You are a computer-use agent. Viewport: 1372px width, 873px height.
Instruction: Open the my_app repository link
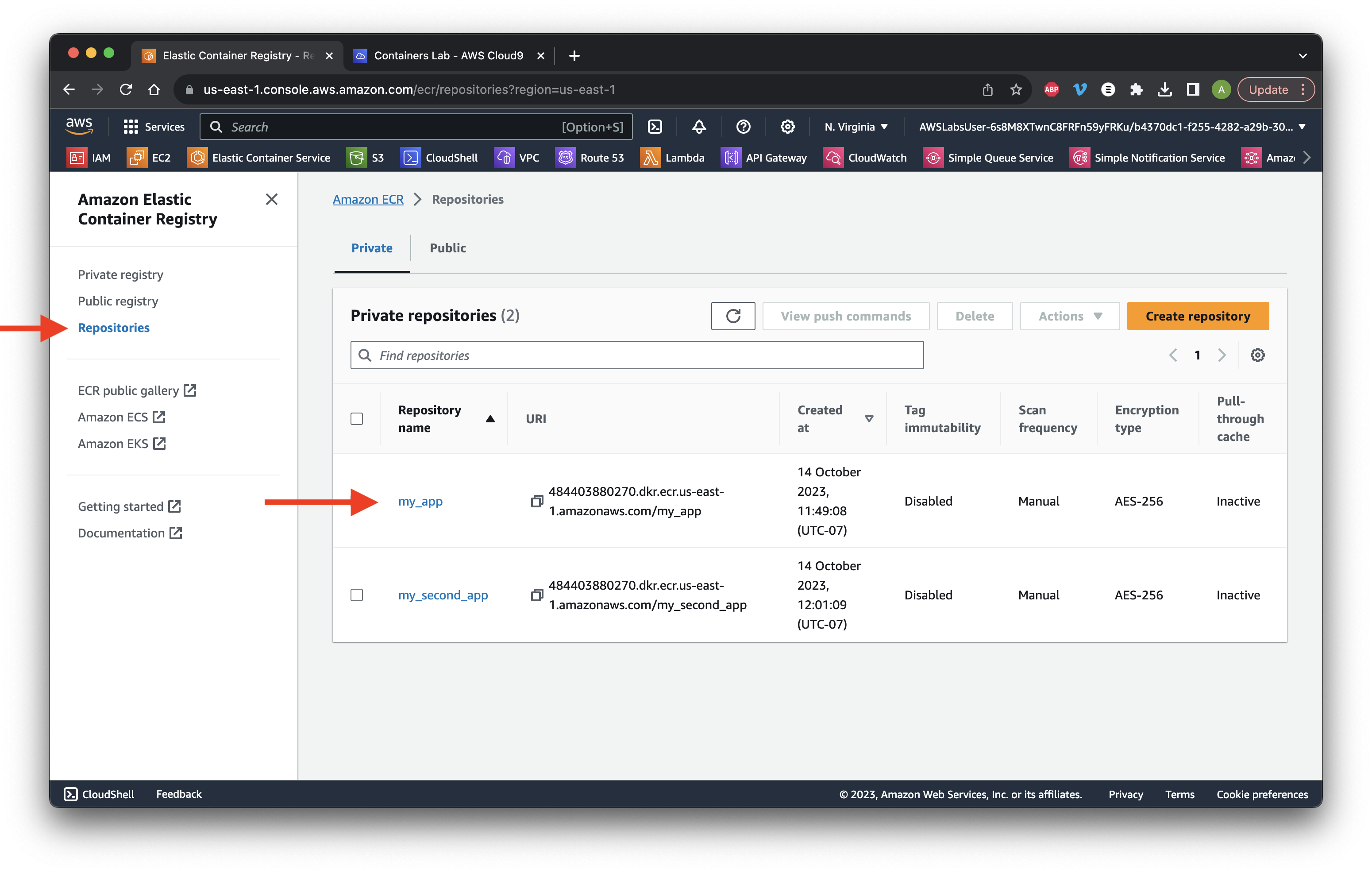(420, 501)
